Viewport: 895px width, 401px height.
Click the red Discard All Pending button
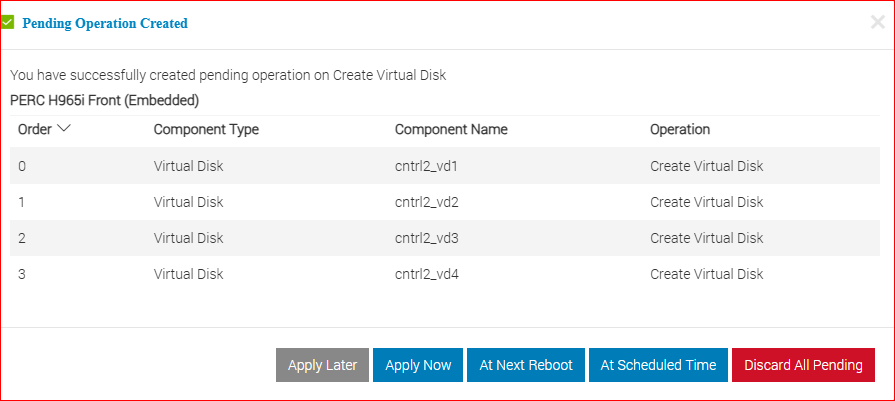pyautogui.click(x=803, y=365)
